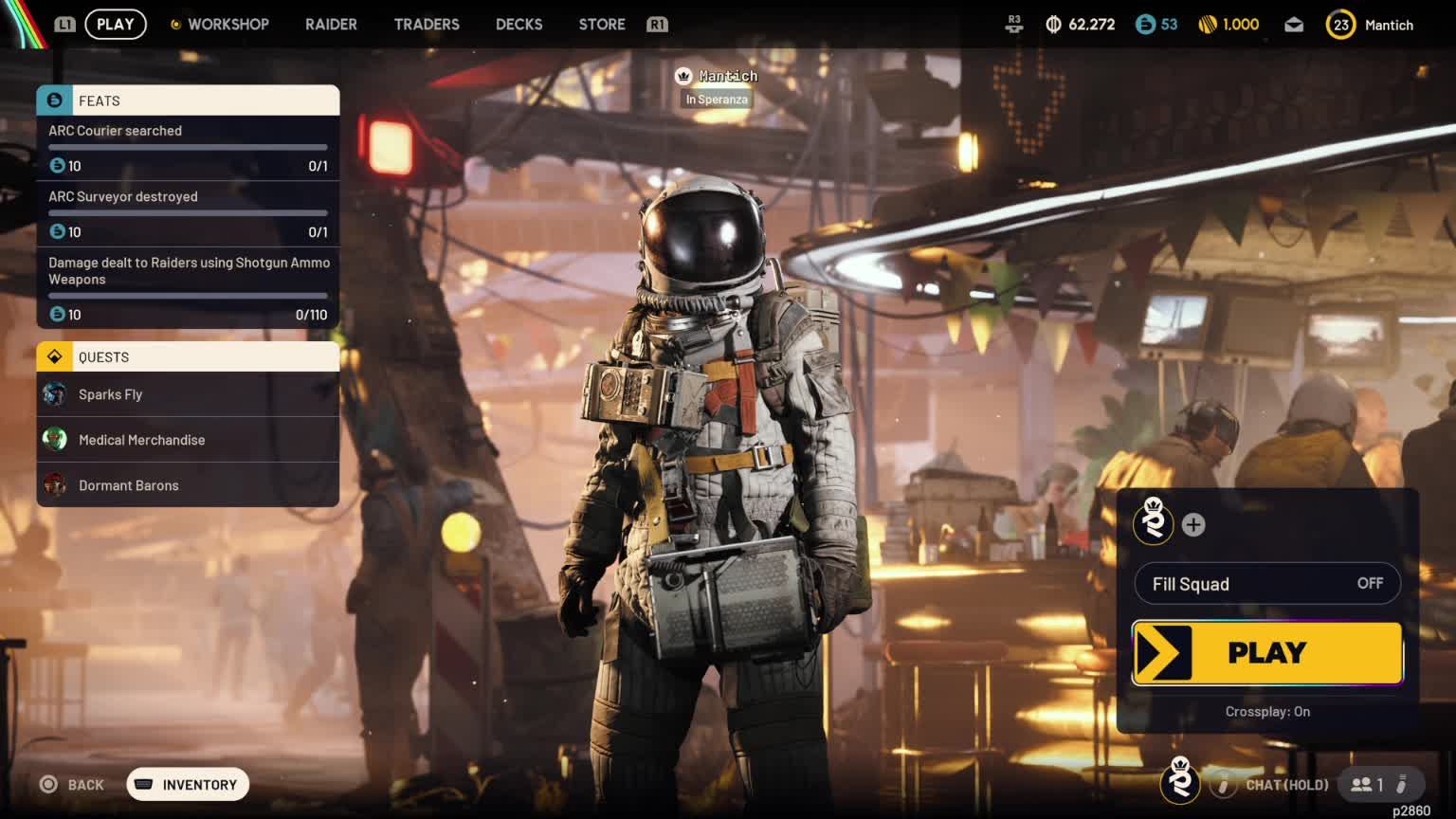This screenshot has width=1456, height=819.
Task: Select the PLAY tab in top navigation
Action: click(116, 25)
